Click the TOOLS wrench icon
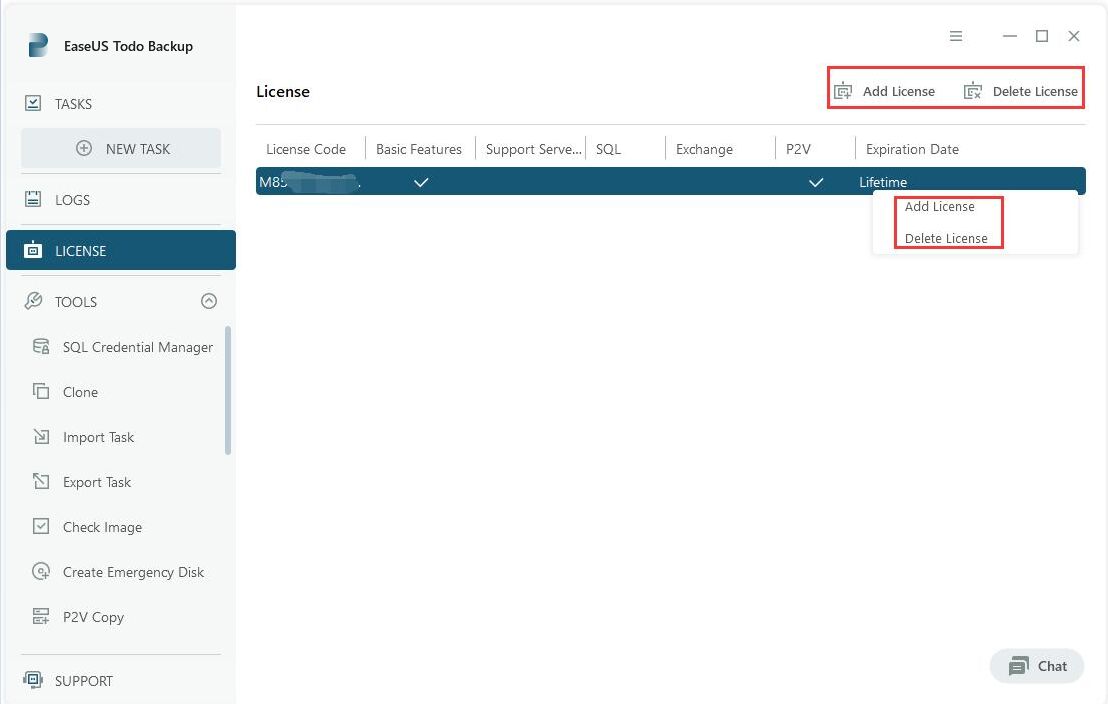This screenshot has width=1108, height=704. point(33,301)
